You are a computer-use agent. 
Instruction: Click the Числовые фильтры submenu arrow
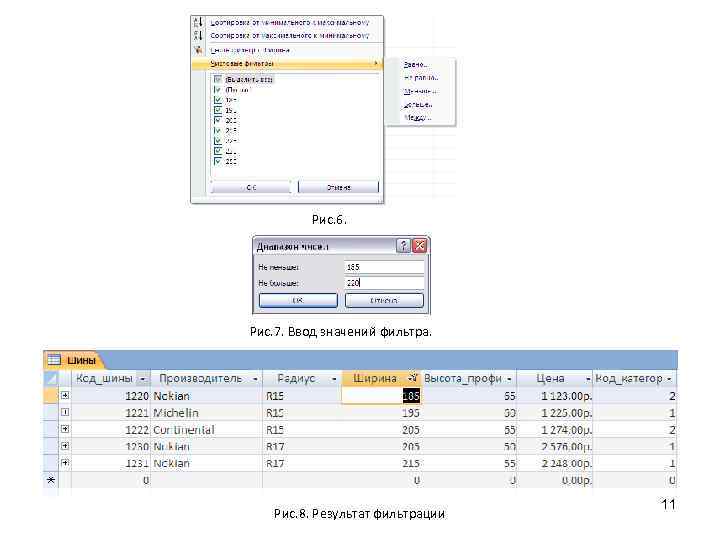point(376,63)
